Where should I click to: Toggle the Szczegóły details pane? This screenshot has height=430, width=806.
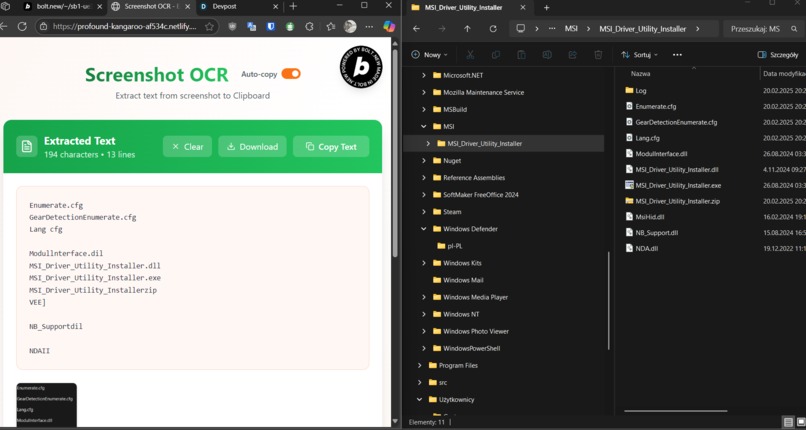(778, 54)
